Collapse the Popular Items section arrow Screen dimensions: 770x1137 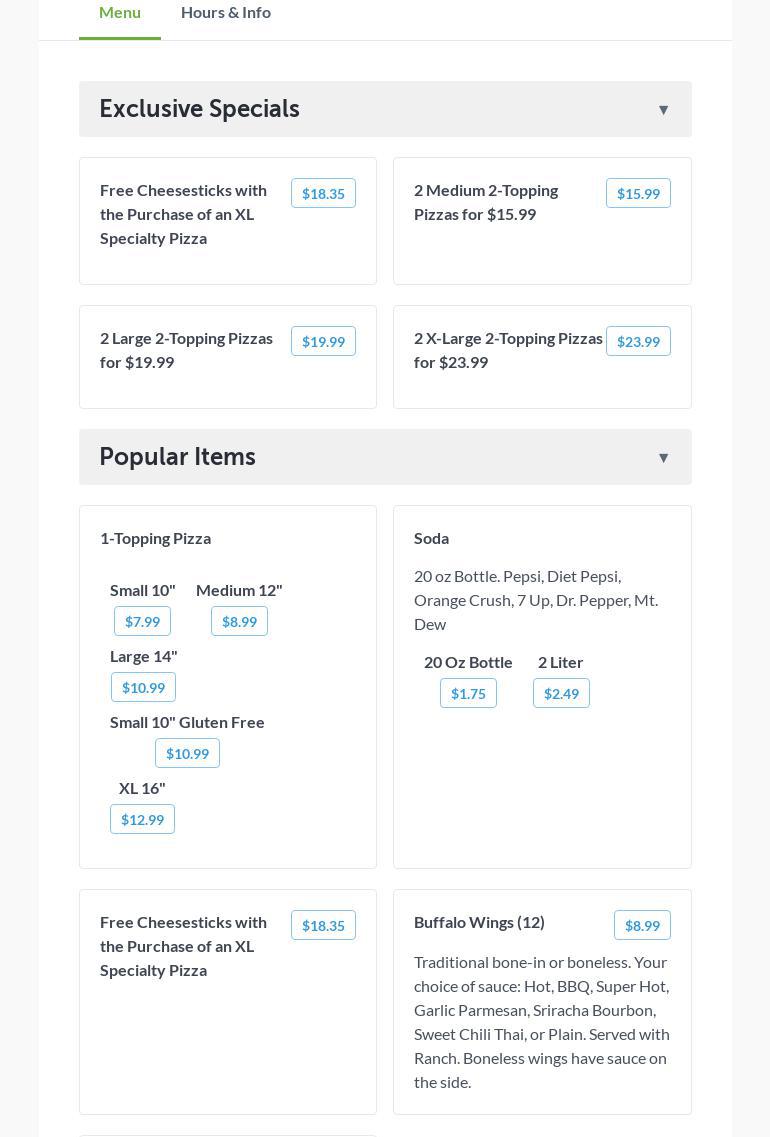(x=663, y=458)
